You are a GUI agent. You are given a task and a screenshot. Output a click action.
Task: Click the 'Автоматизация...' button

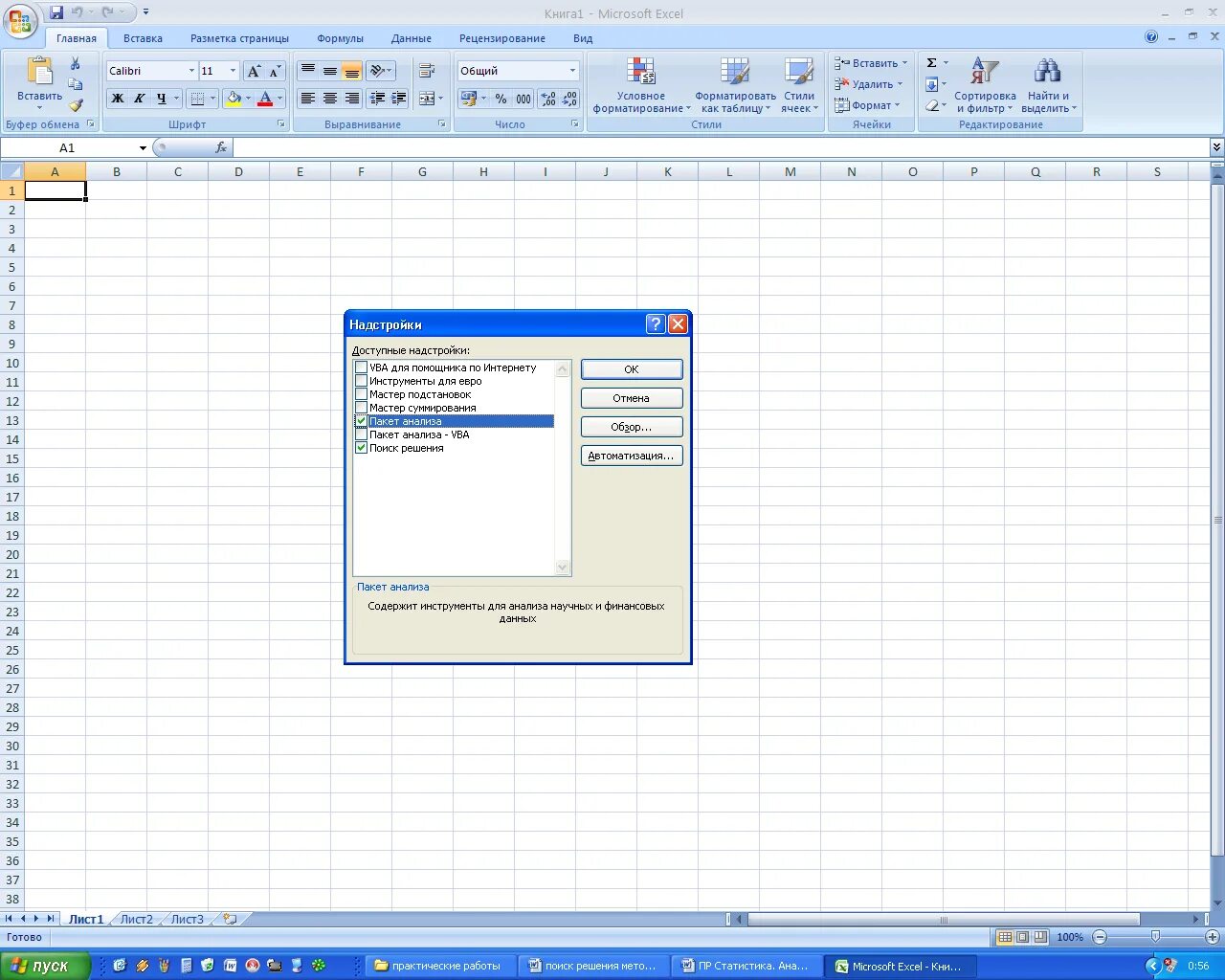[x=632, y=456]
